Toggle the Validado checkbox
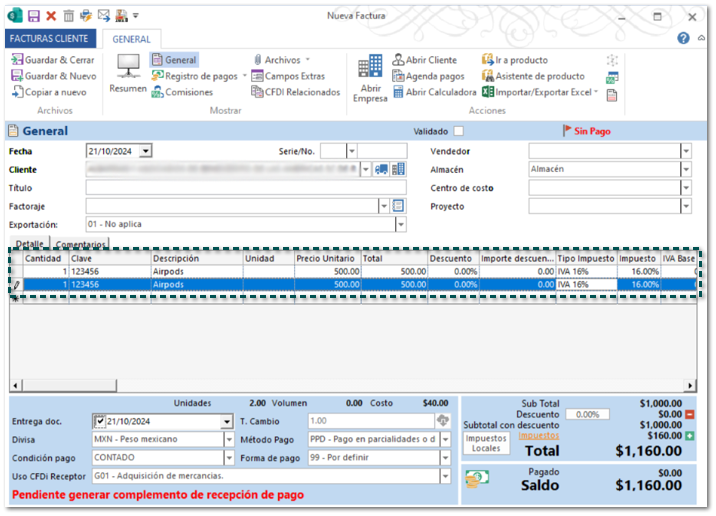The width and height of the screenshot is (716, 516). 459,131
